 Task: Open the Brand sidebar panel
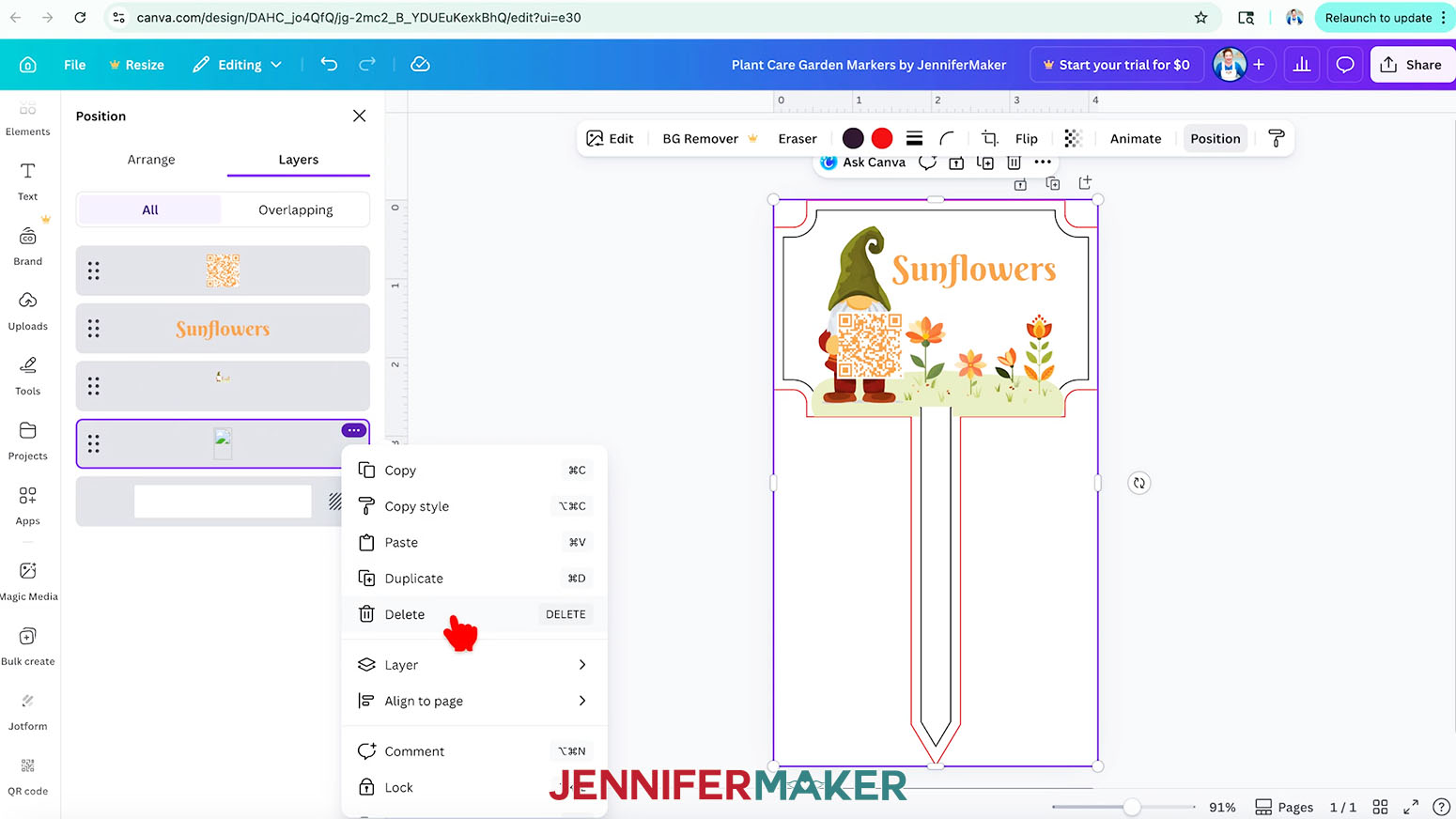tap(28, 246)
